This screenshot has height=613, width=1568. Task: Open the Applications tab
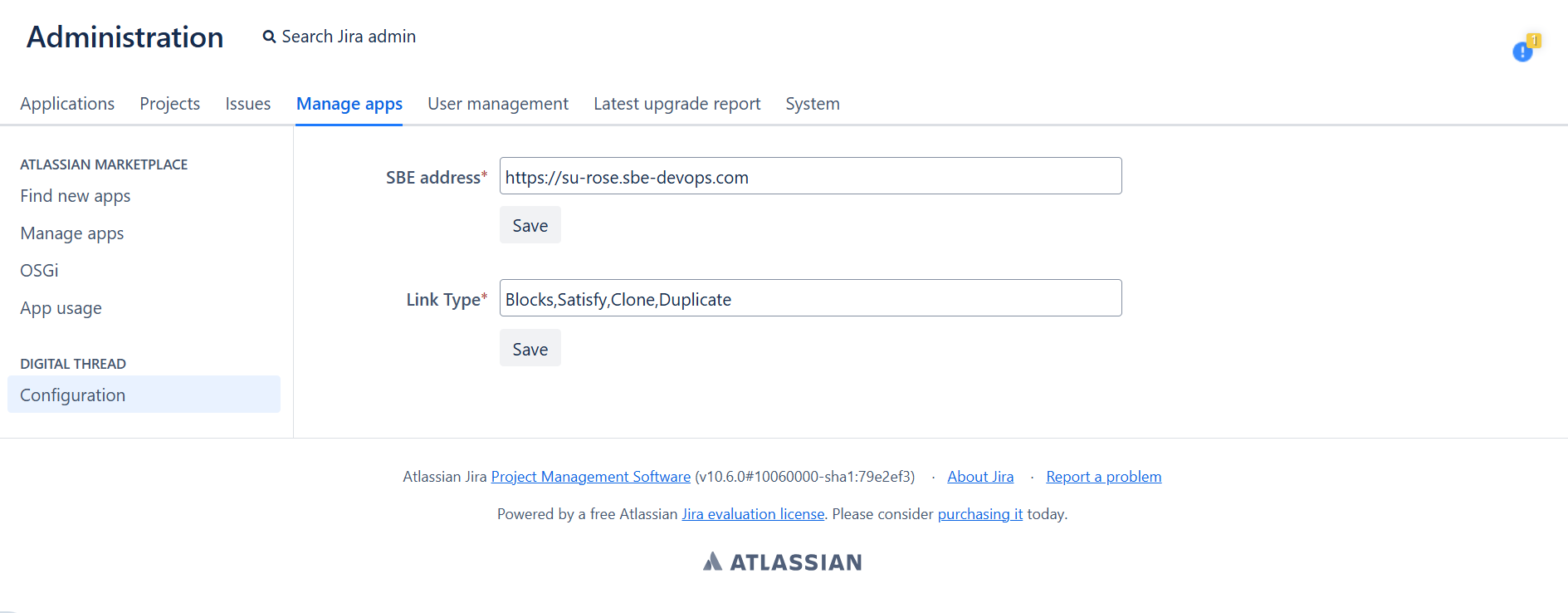[67, 104]
